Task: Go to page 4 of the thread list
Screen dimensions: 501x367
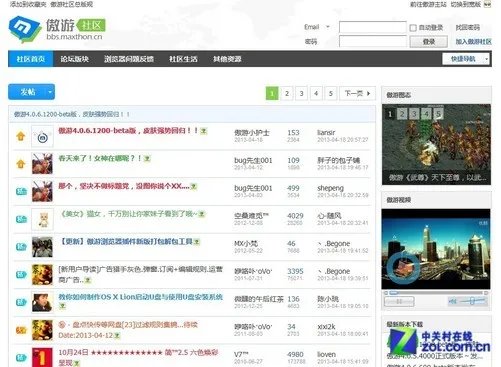Action: pyautogui.click(x=316, y=93)
